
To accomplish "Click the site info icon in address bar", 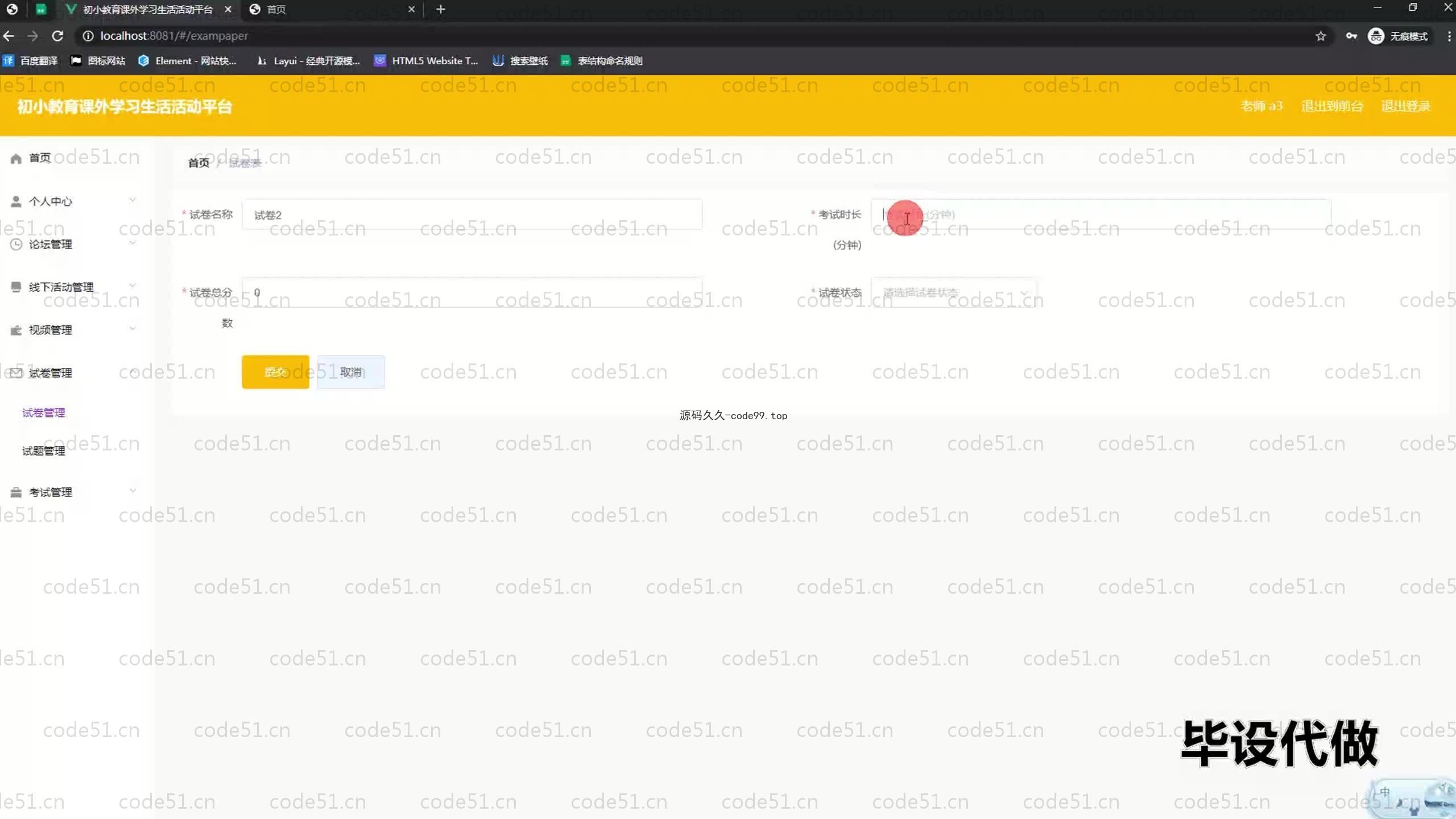I will [x=88, y=36].
